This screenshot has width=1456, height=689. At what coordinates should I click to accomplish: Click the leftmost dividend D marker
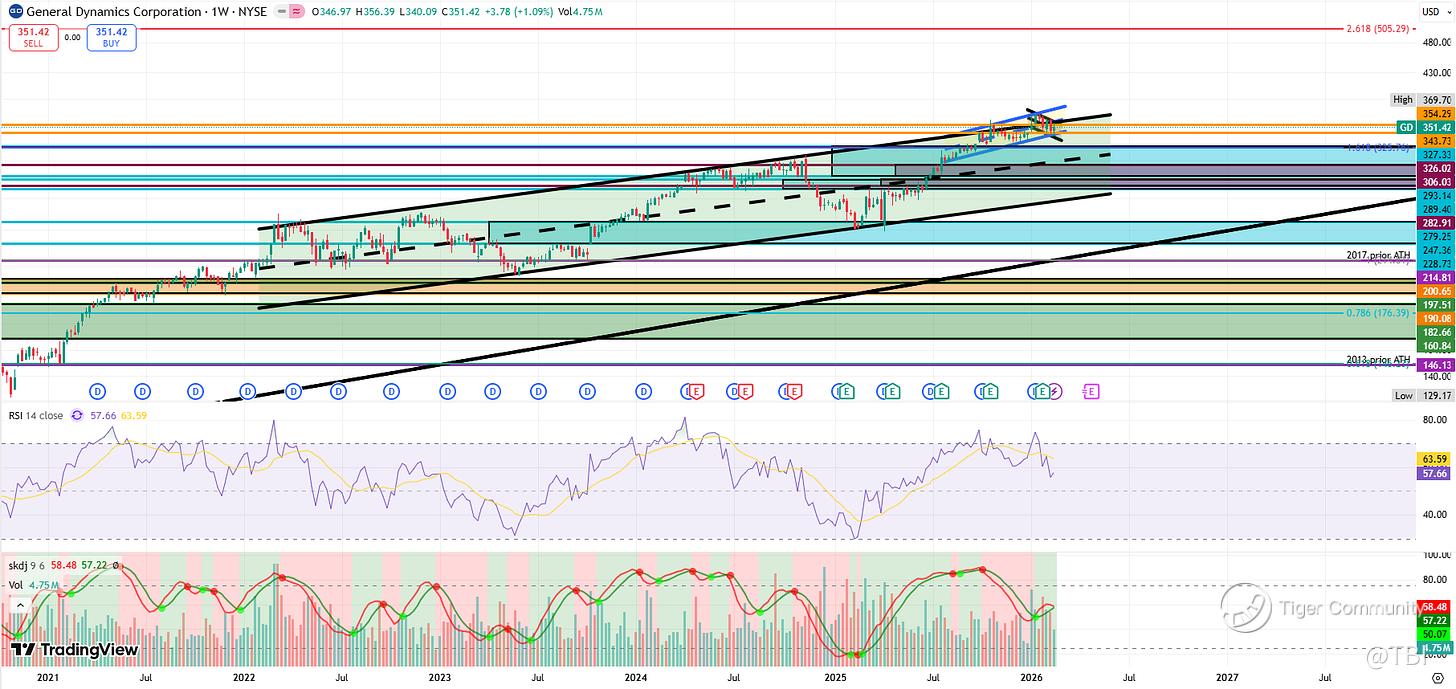click(97, 391)
